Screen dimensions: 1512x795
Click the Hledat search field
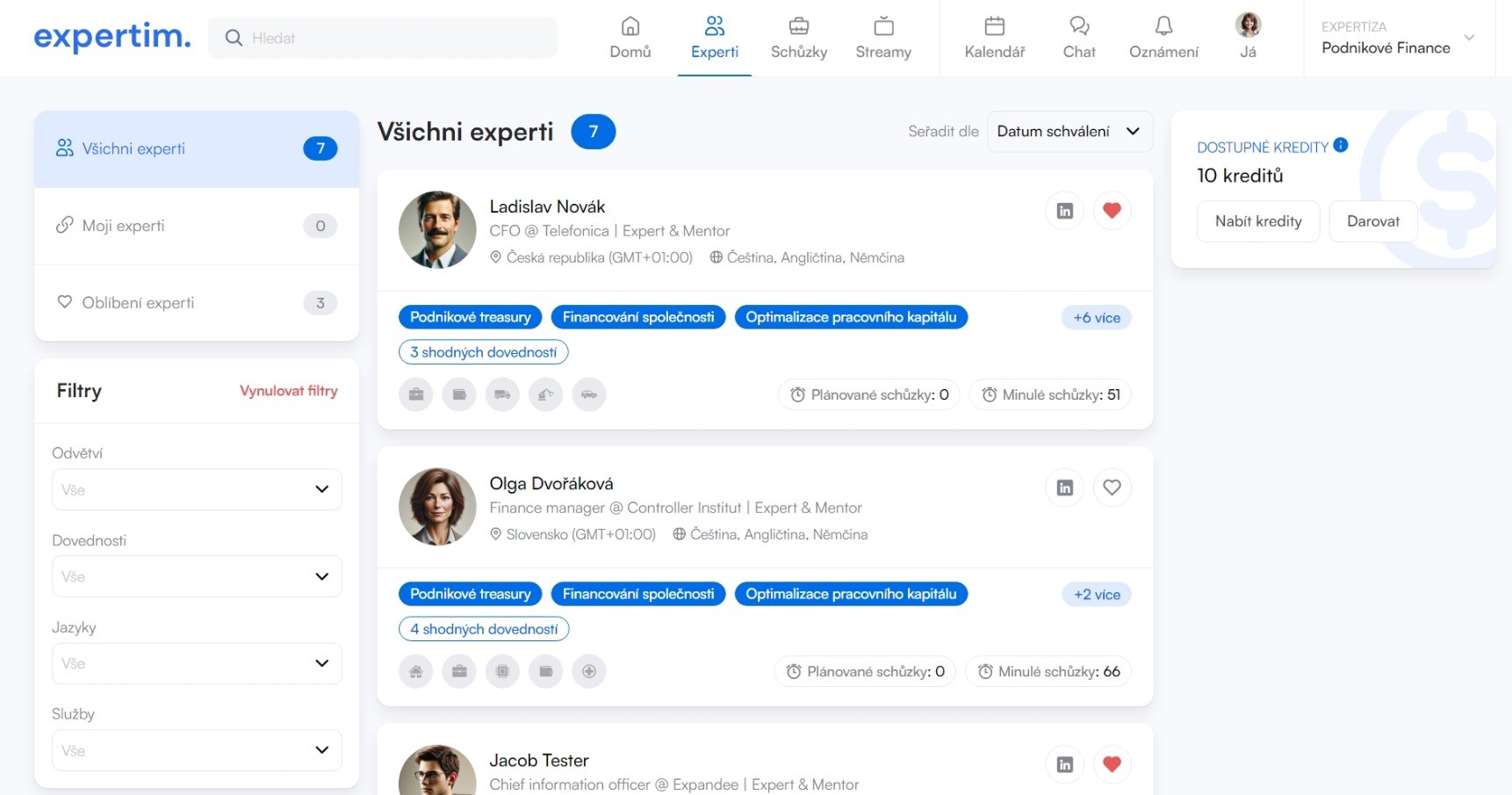point(383,38)
